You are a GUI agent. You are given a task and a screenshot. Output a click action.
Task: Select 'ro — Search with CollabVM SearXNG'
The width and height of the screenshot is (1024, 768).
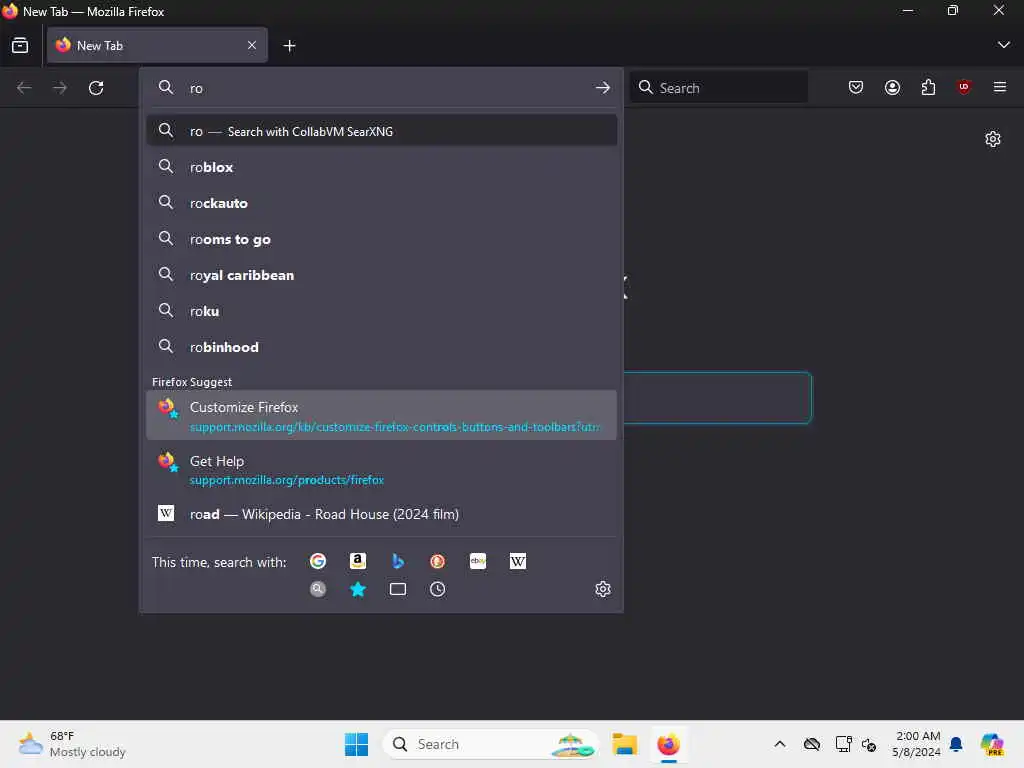click(382, 131)
